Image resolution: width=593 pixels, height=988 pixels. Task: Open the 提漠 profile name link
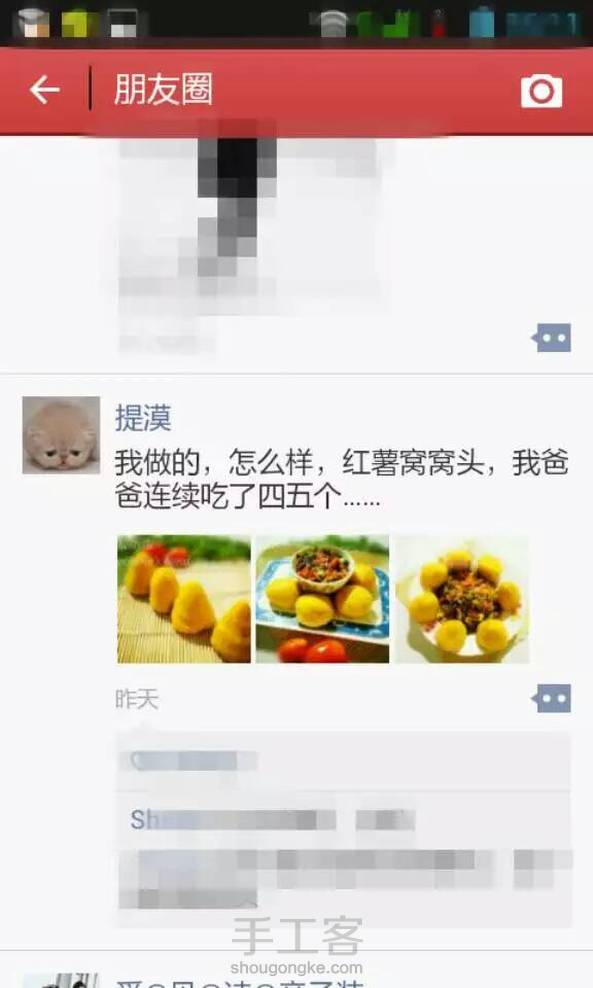point(143,417)
